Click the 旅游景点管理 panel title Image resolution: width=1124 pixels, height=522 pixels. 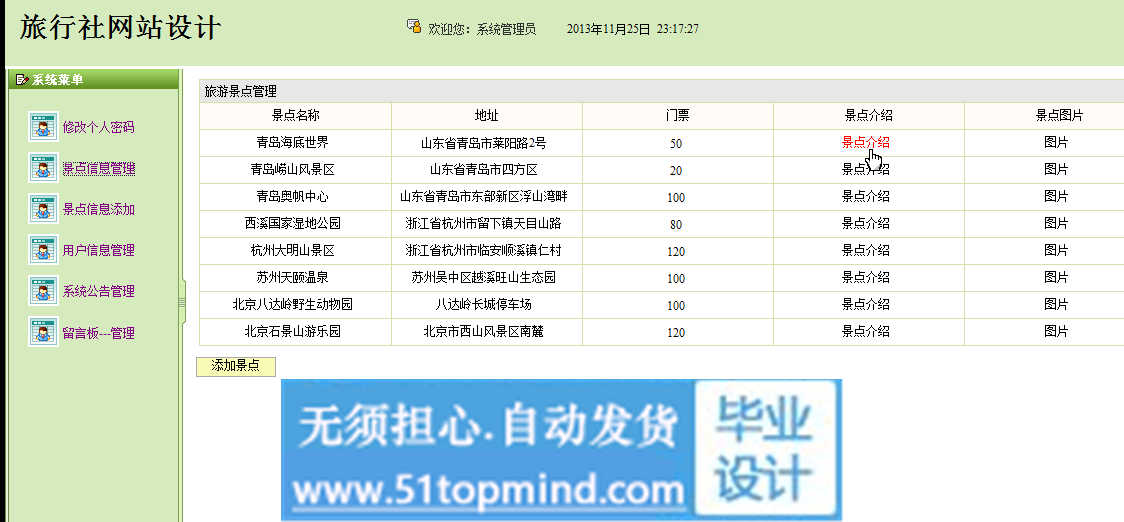(x=240, y=91)
